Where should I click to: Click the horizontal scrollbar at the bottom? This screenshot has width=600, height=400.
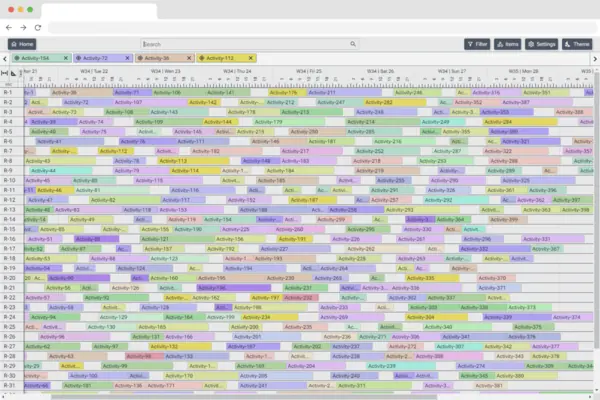(x=244, y=397)
